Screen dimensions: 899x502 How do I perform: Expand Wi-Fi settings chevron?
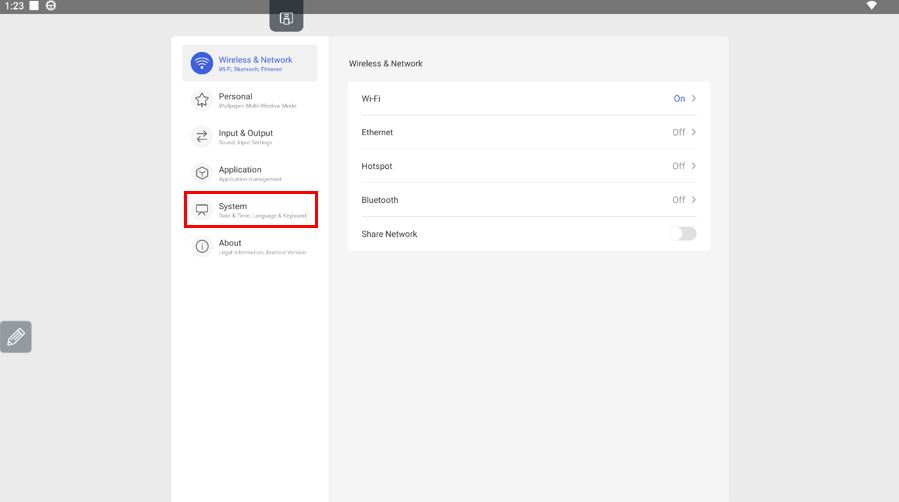[694, 99]
